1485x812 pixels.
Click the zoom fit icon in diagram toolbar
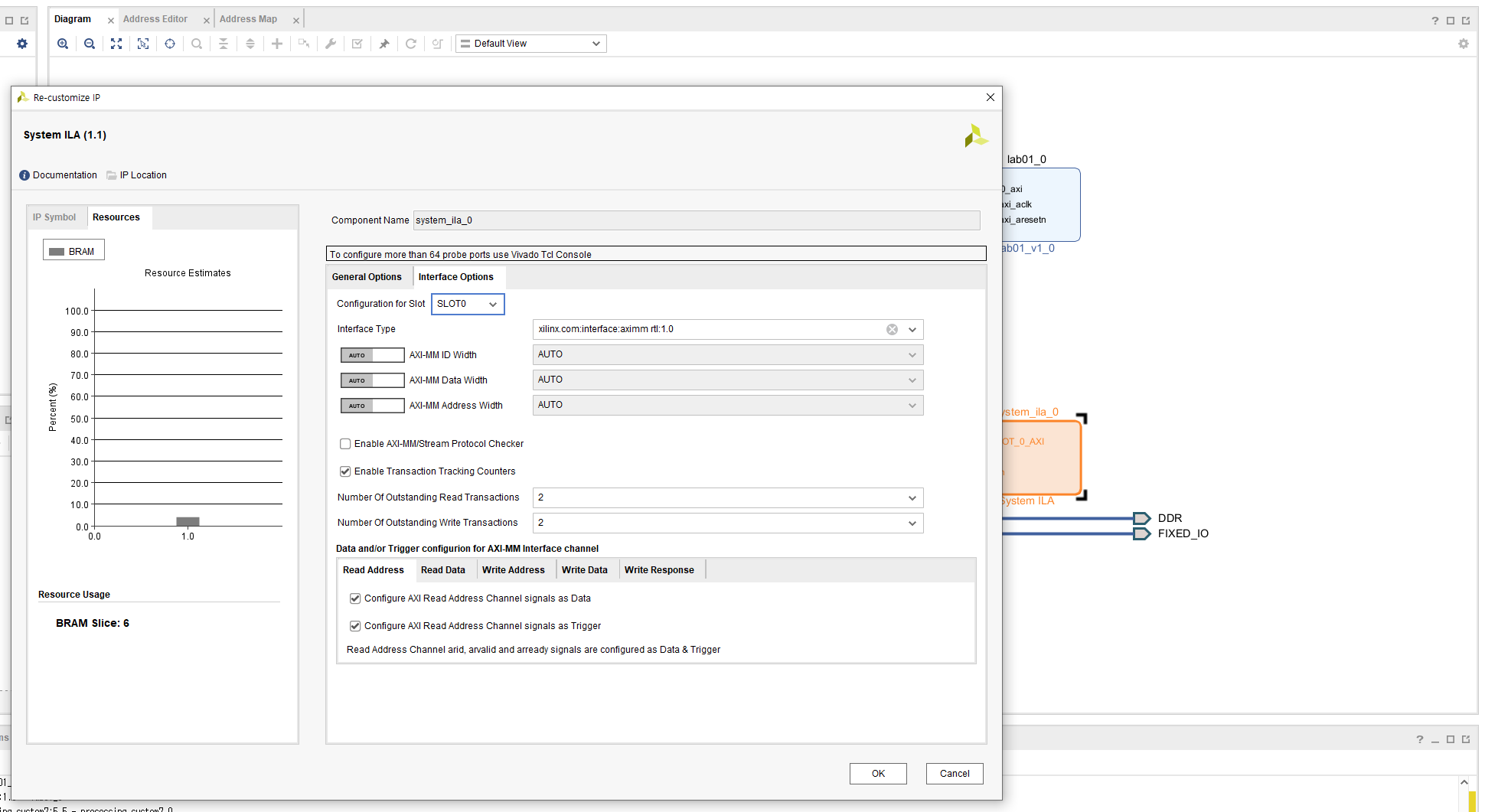[116, 44]
